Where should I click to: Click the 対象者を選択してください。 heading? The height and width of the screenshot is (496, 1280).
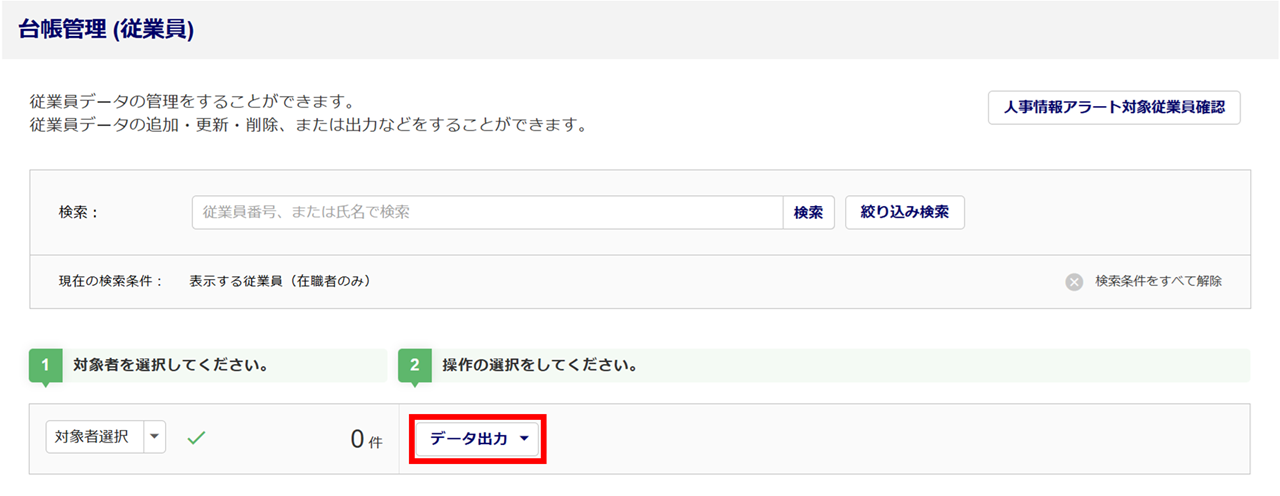tap(170, 365)
